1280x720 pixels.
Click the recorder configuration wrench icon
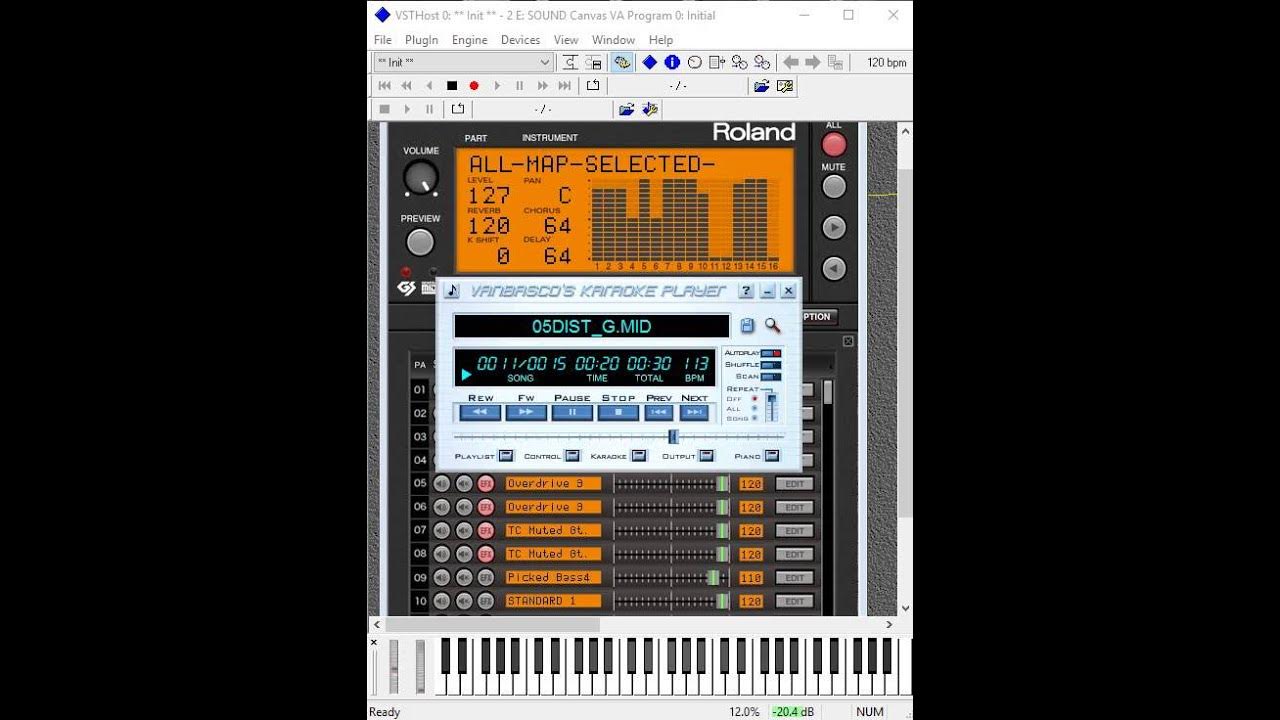click(650, 109)
